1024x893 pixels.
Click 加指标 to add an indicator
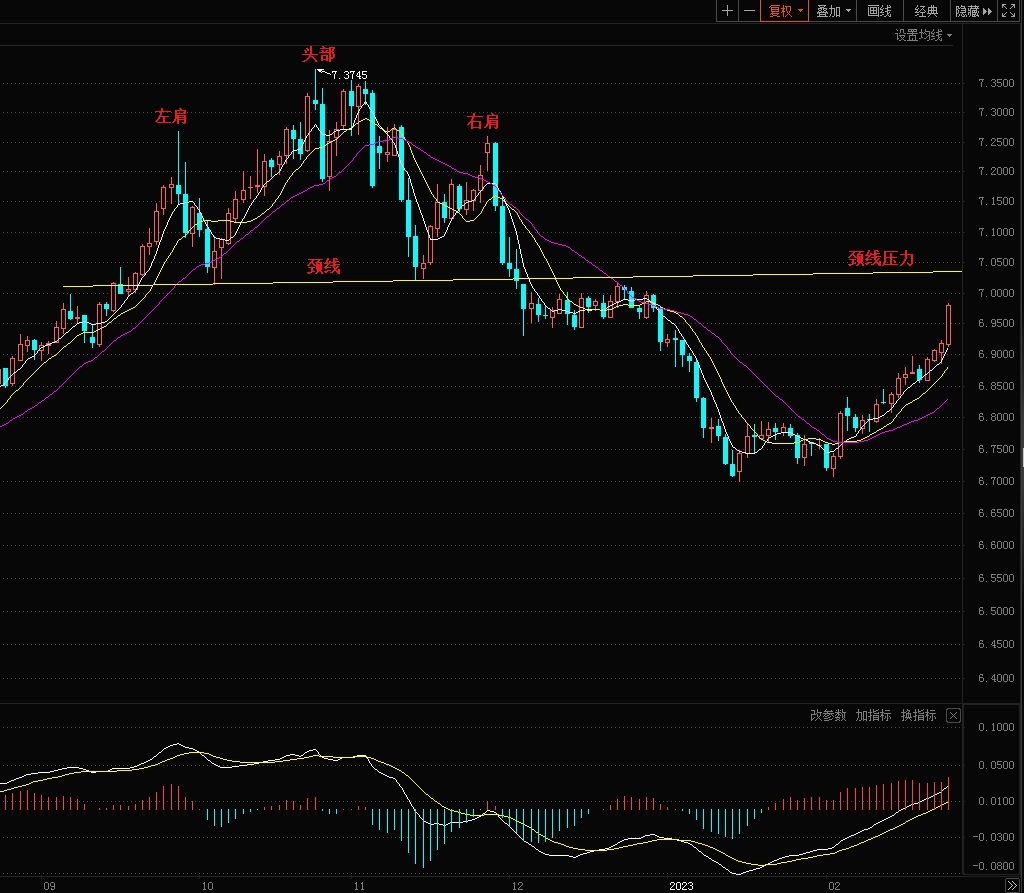click(x=873, y=715)
